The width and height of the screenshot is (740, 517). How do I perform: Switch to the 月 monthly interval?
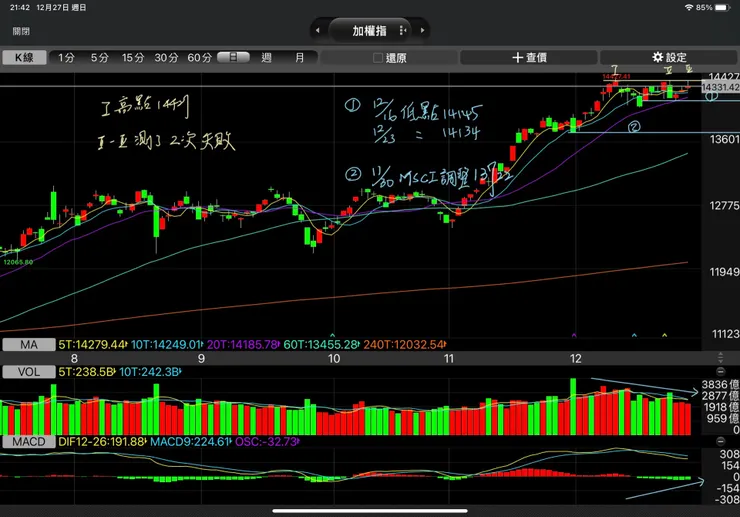299,58
